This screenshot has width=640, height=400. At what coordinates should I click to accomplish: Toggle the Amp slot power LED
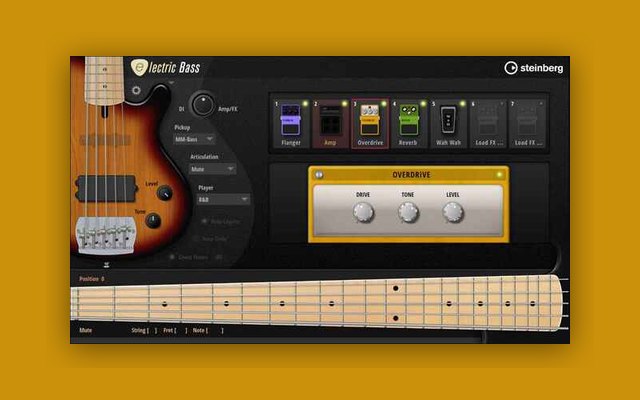344,104
